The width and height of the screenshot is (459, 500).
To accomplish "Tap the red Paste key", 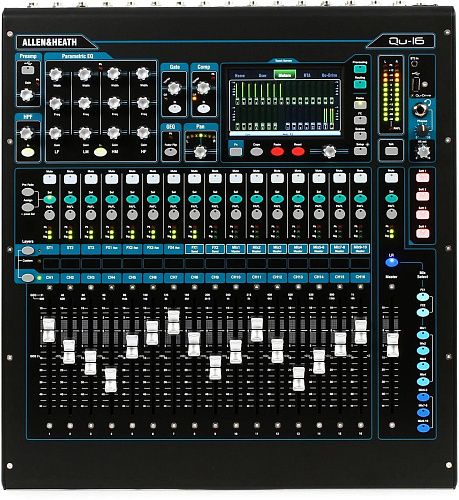I will point(277,152).
